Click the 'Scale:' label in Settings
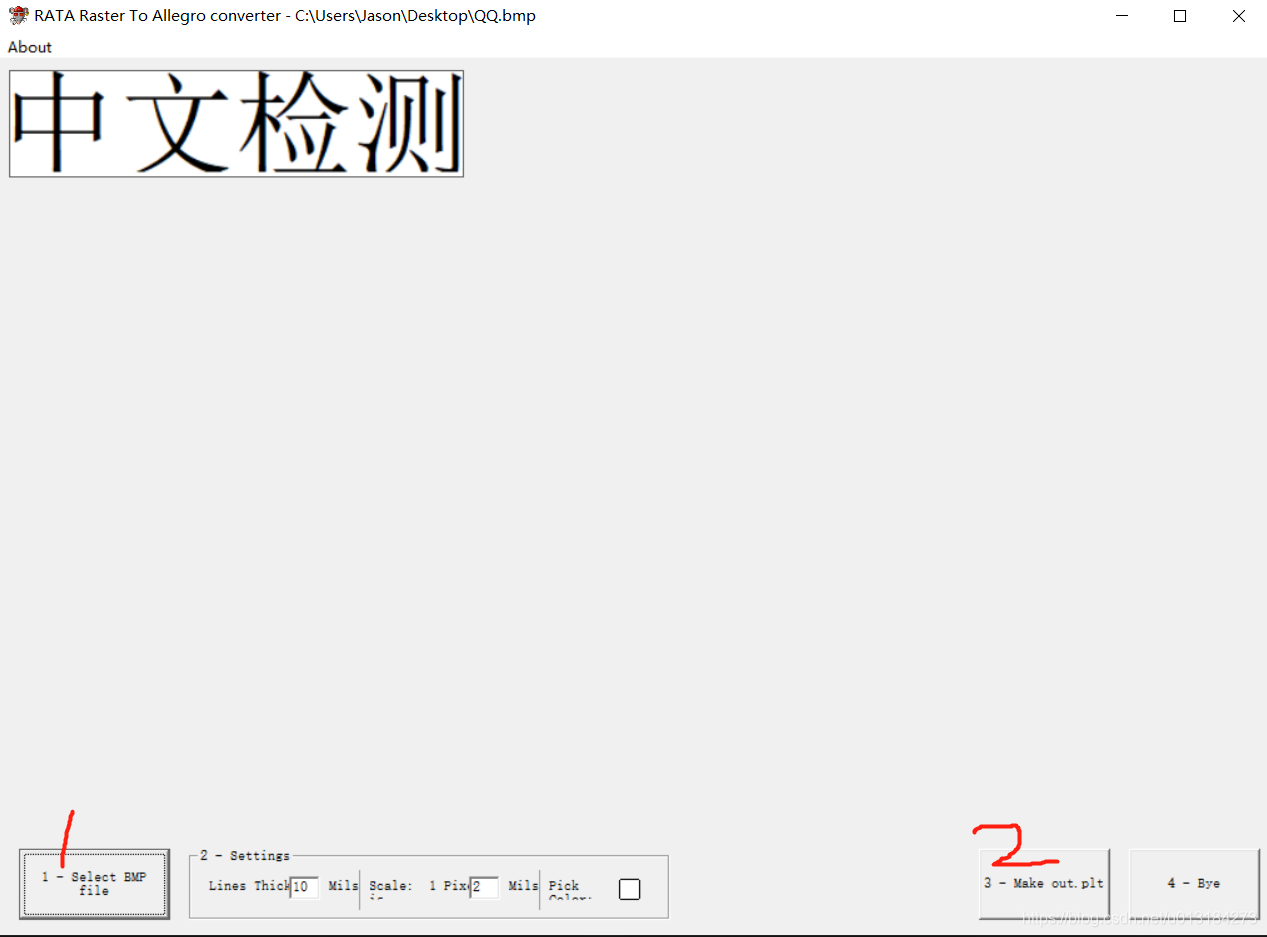Viewport: 1267px width, 937px height. click(390, 887)
